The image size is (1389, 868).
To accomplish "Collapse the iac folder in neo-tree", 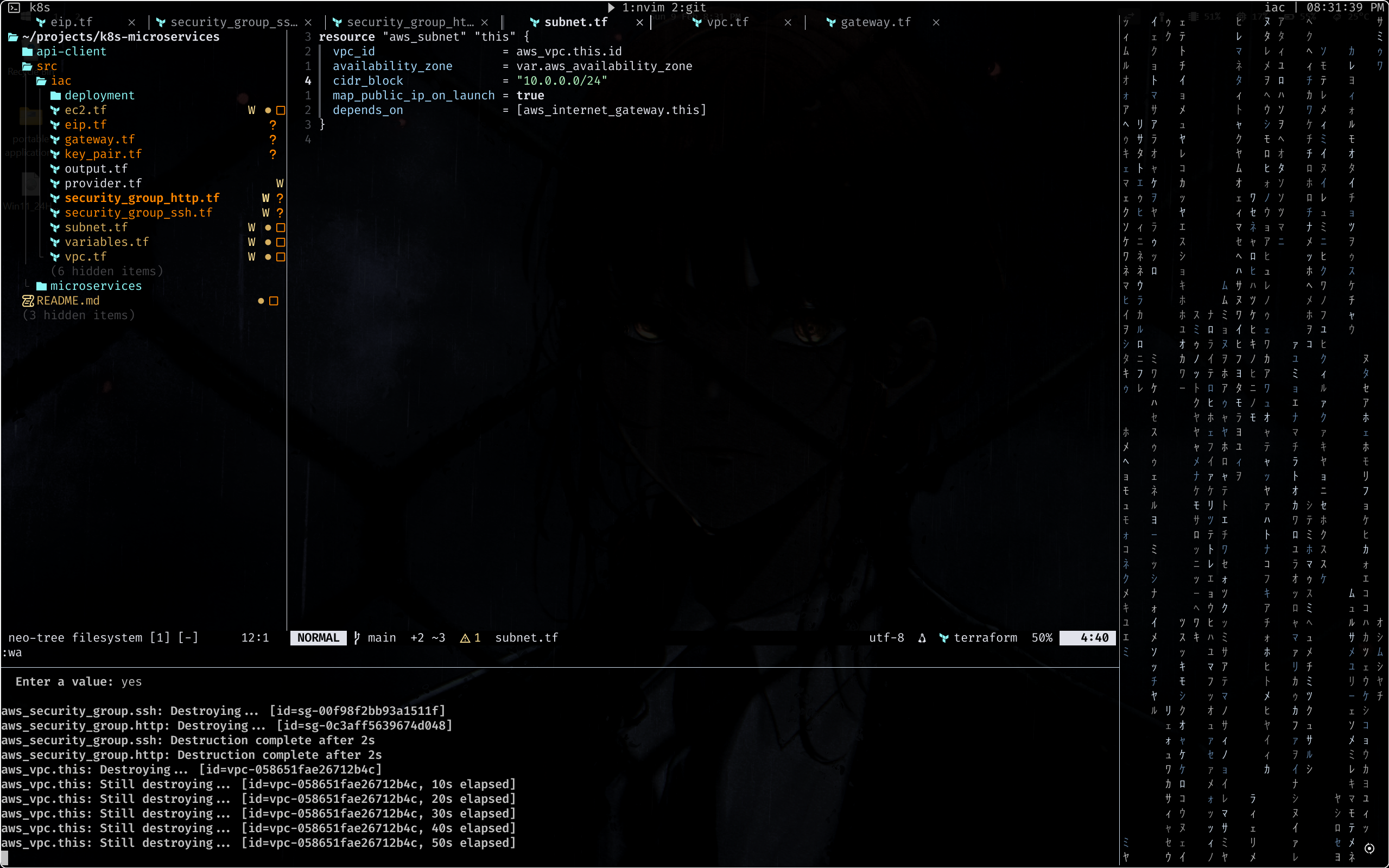I will coord(60,81).
